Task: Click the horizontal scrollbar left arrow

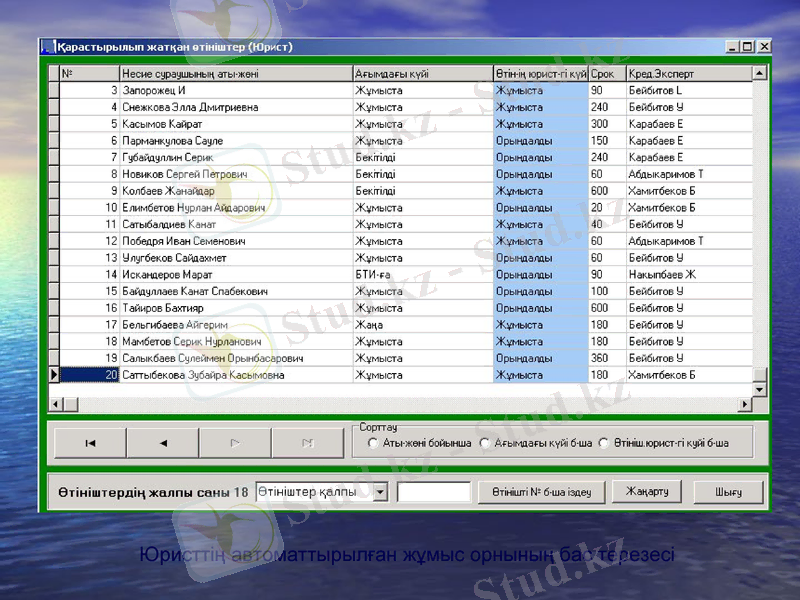Action: [x=56, y=404]
